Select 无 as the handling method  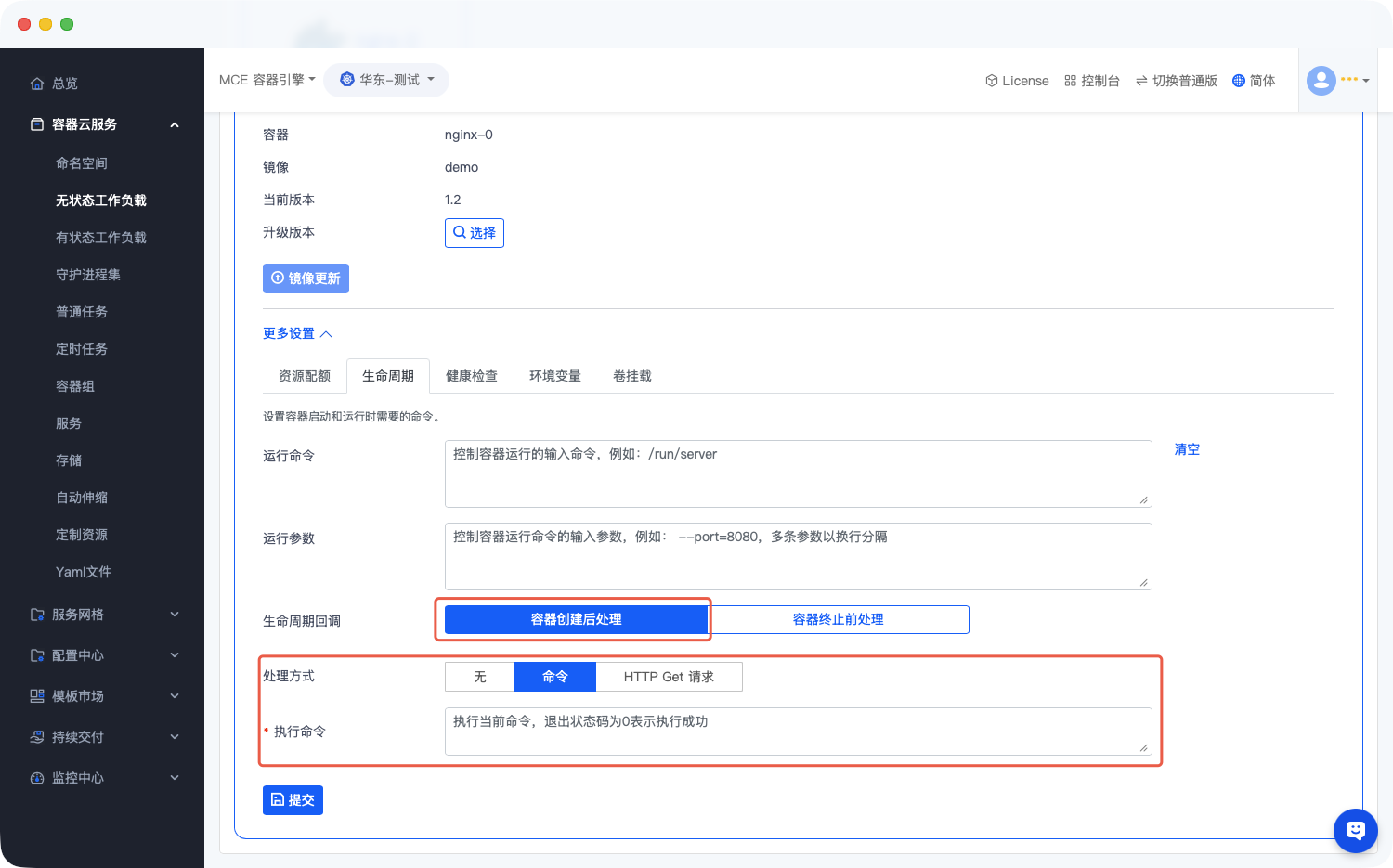point(480,677)
